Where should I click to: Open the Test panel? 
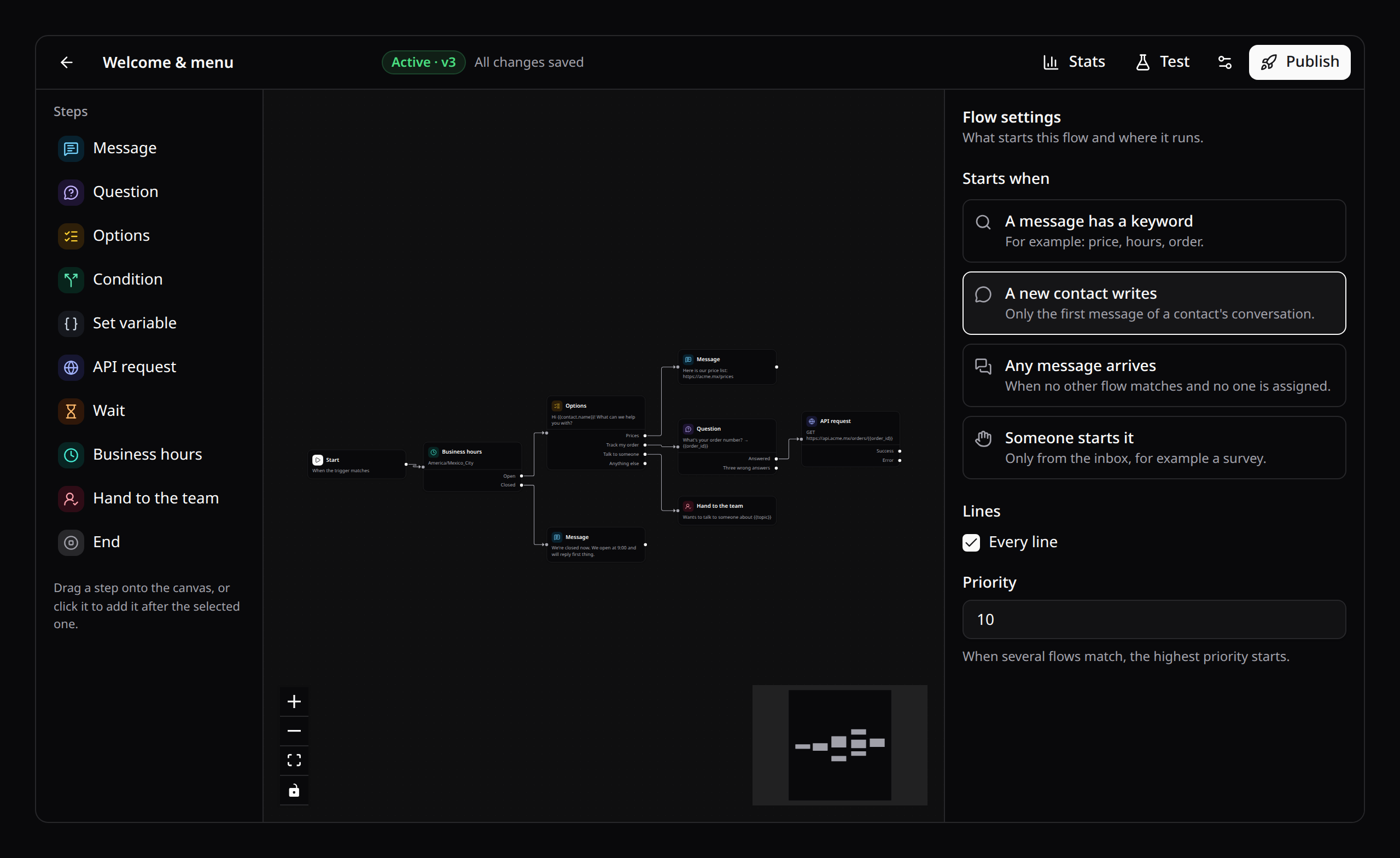click(1163, 62)
